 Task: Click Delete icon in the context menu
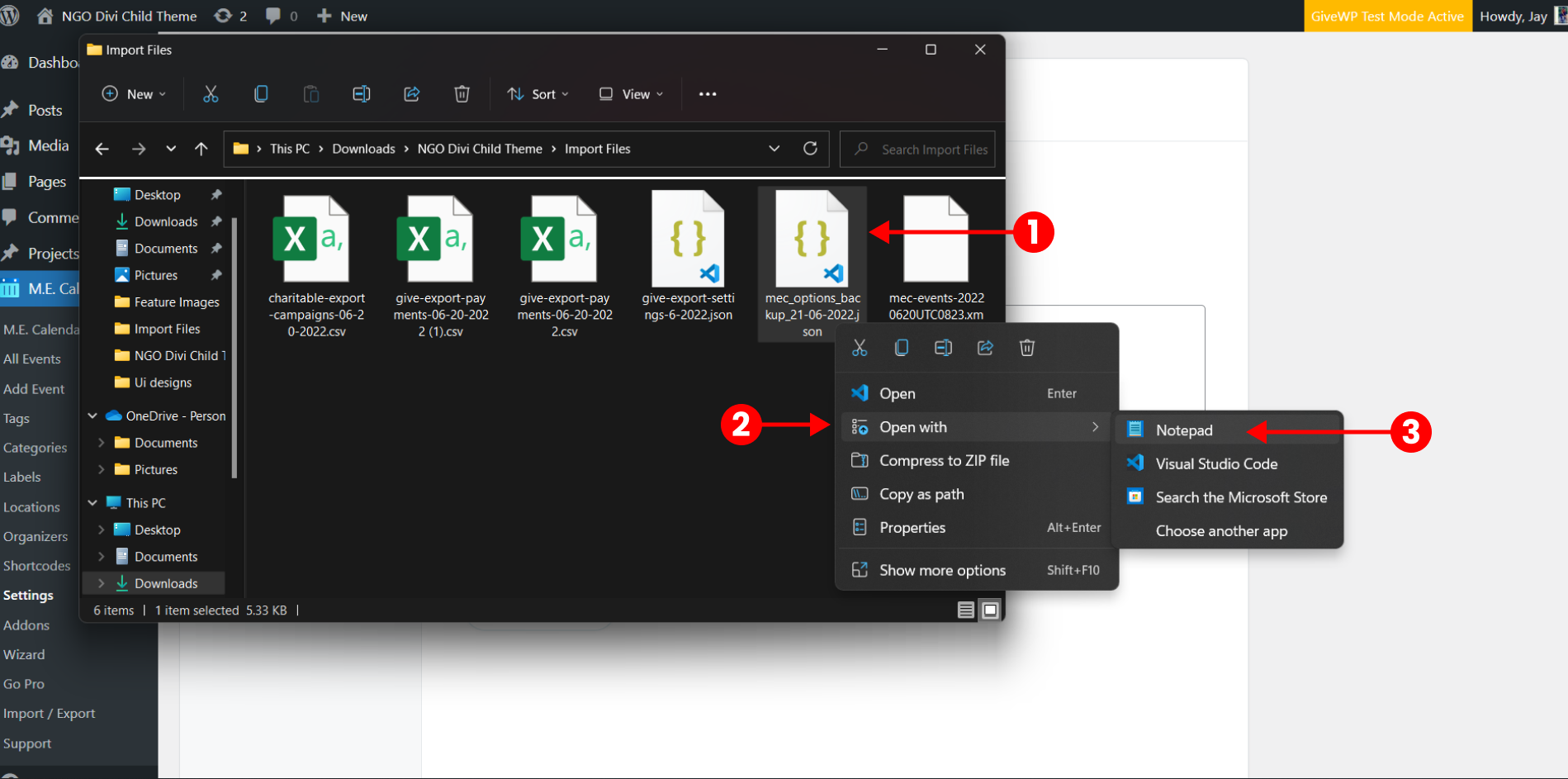click(x=1027, y=348)
